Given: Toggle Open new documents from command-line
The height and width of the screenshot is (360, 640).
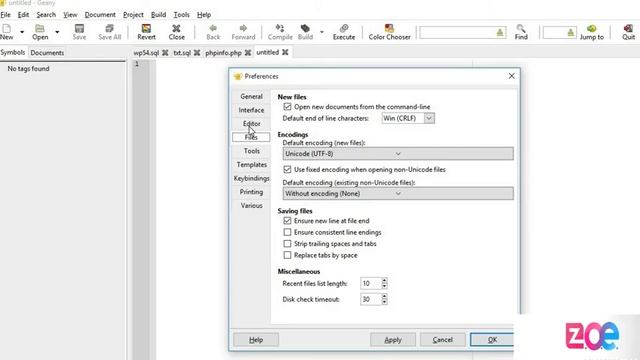Looking at the screenshot, I should [287, 107].
